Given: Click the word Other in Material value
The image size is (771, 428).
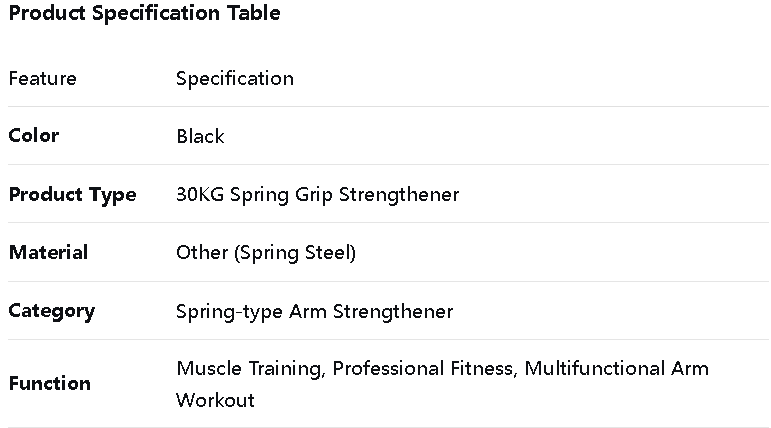Looking at the screenshot, I should (201, 252).
